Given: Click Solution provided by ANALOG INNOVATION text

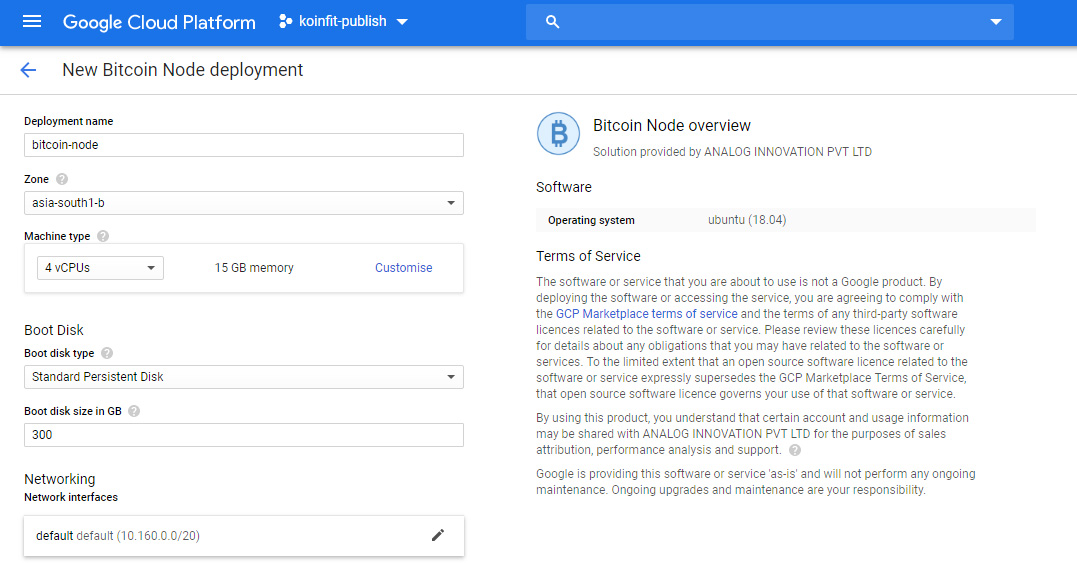Looking at the screenshot, I should coord(732,152).
